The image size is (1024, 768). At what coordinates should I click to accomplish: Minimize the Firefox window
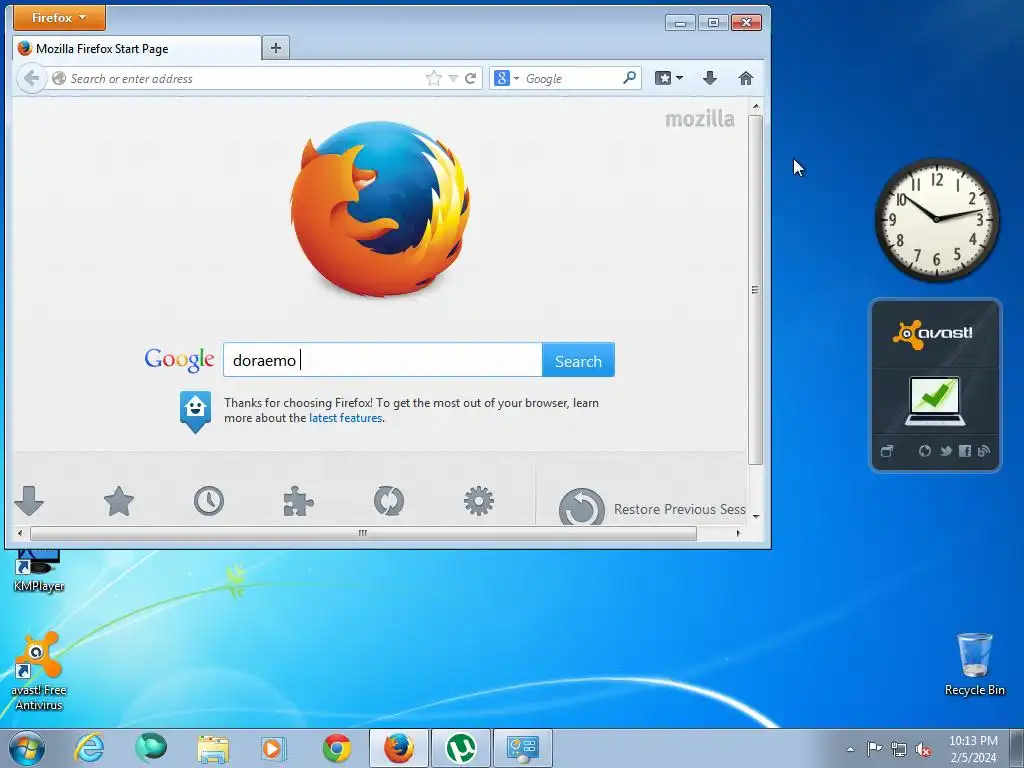point(680,23)
